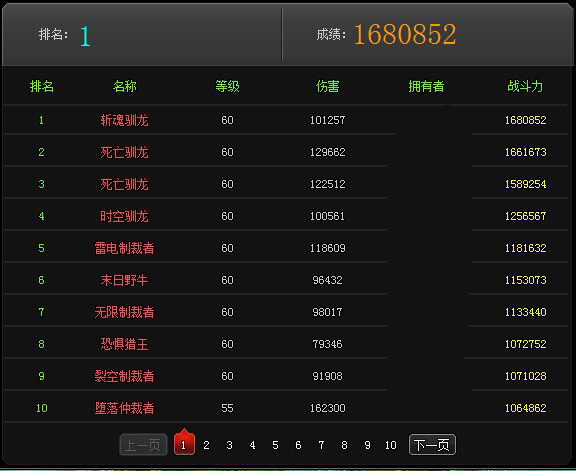Select 死亡驯龙 in rank 3 row
Image resolution: width=576 pixels, height=471 pixels.
point(125,184)
